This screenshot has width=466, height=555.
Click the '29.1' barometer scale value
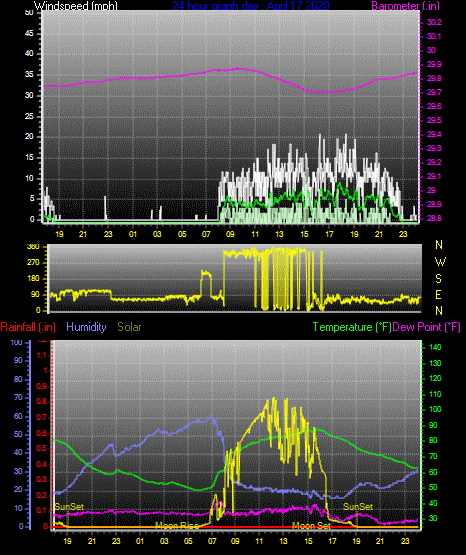(x=434, y=176)
